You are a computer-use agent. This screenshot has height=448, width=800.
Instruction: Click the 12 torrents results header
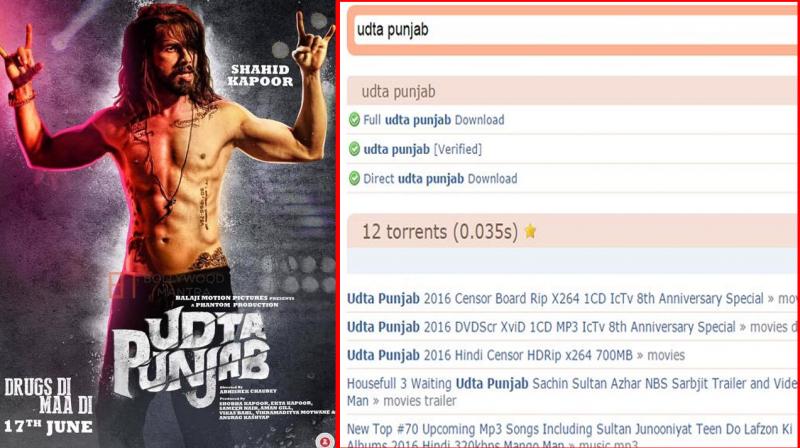[572, 231]
